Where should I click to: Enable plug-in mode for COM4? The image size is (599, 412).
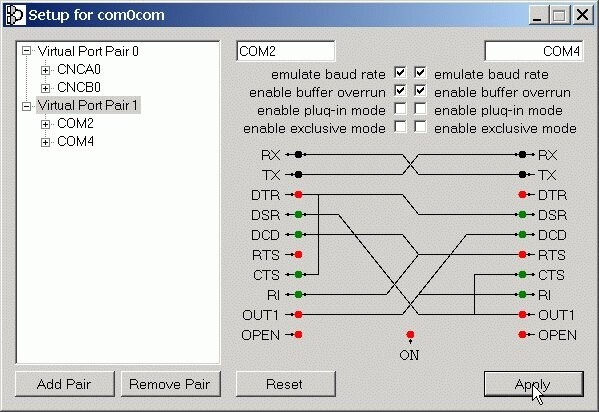click(420, 109)
